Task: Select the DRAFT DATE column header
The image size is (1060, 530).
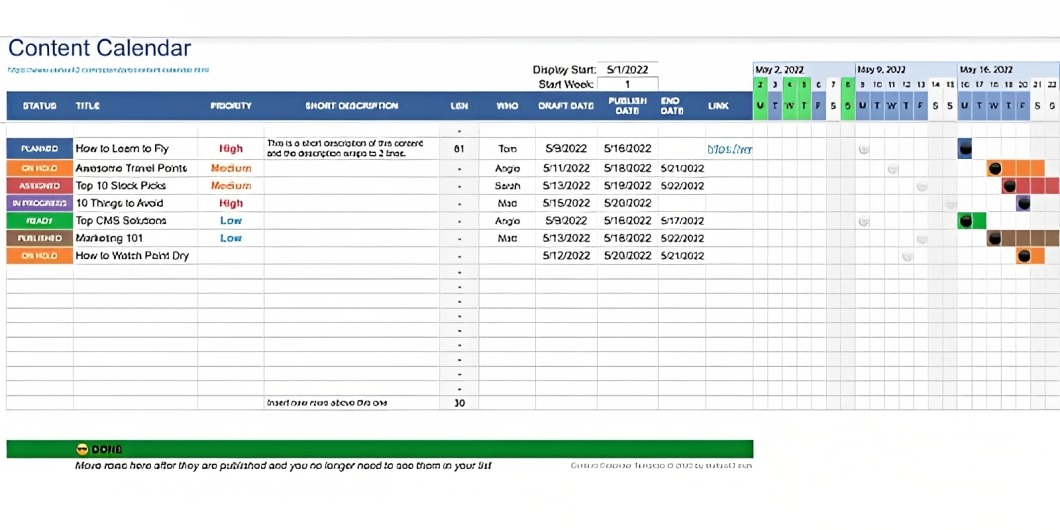Action: tap(566, 106)
